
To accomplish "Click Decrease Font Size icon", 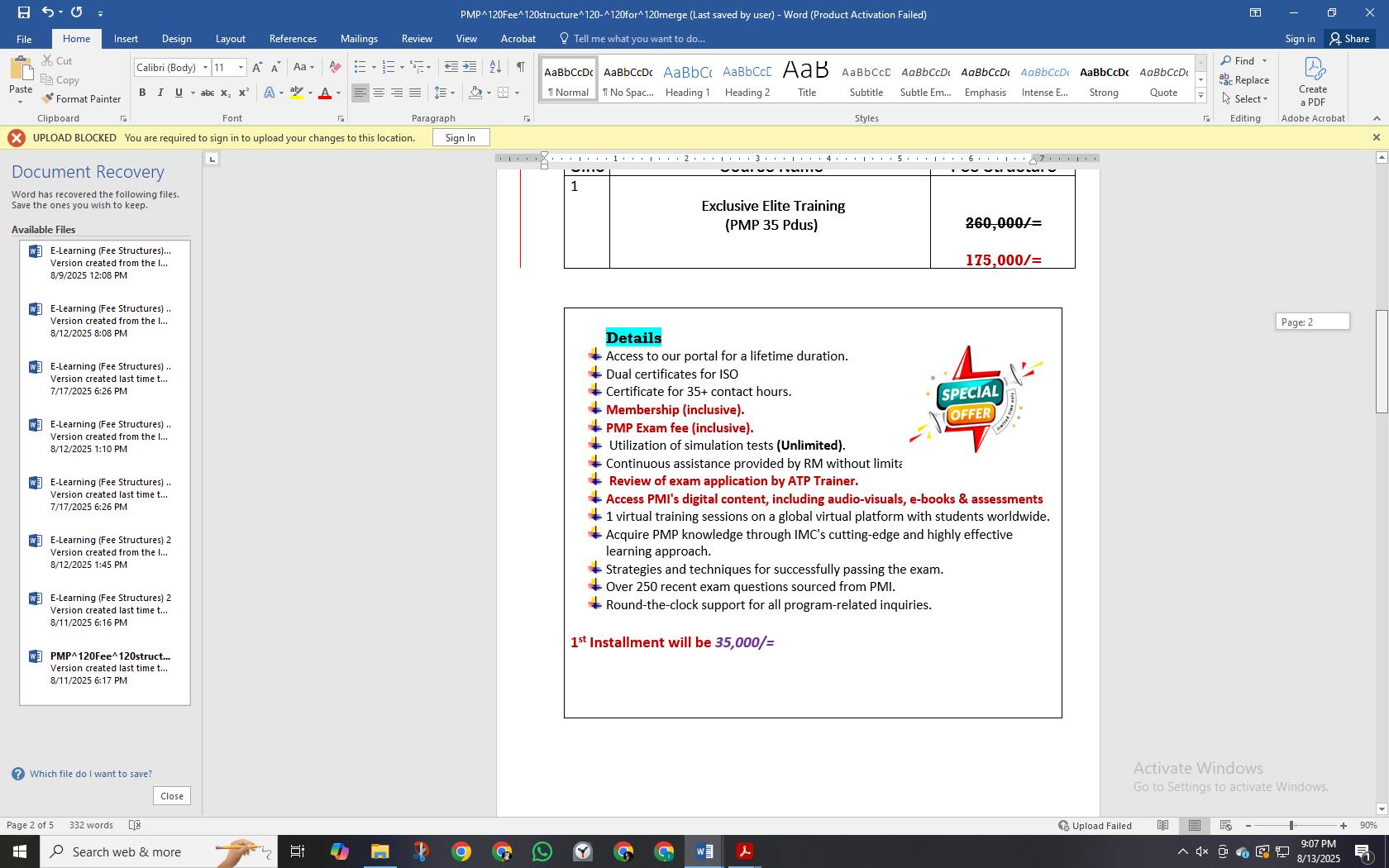I will coord(274,68).
